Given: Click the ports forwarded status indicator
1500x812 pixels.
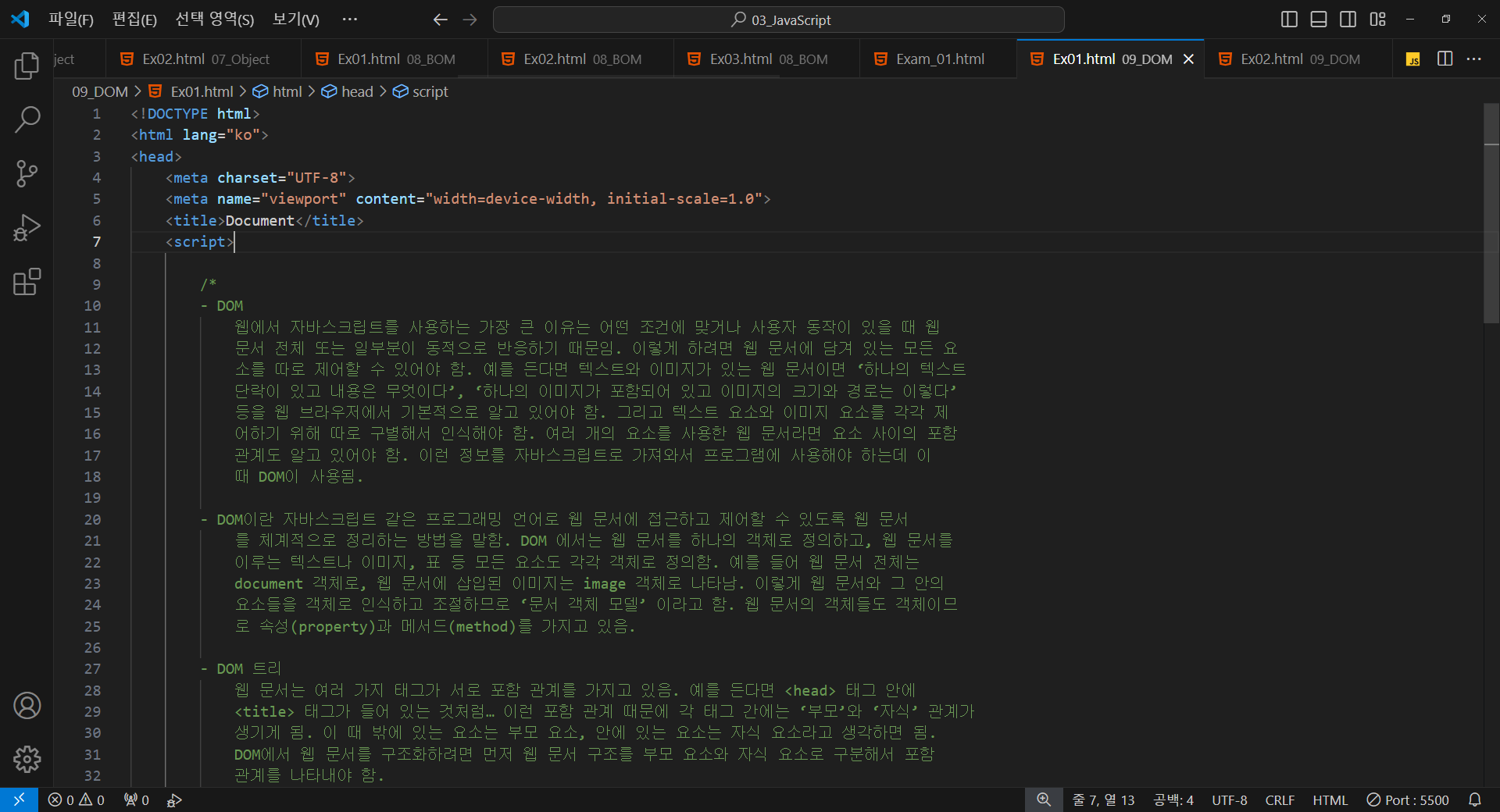Looking at the screenshot, I should click(137, 800).
